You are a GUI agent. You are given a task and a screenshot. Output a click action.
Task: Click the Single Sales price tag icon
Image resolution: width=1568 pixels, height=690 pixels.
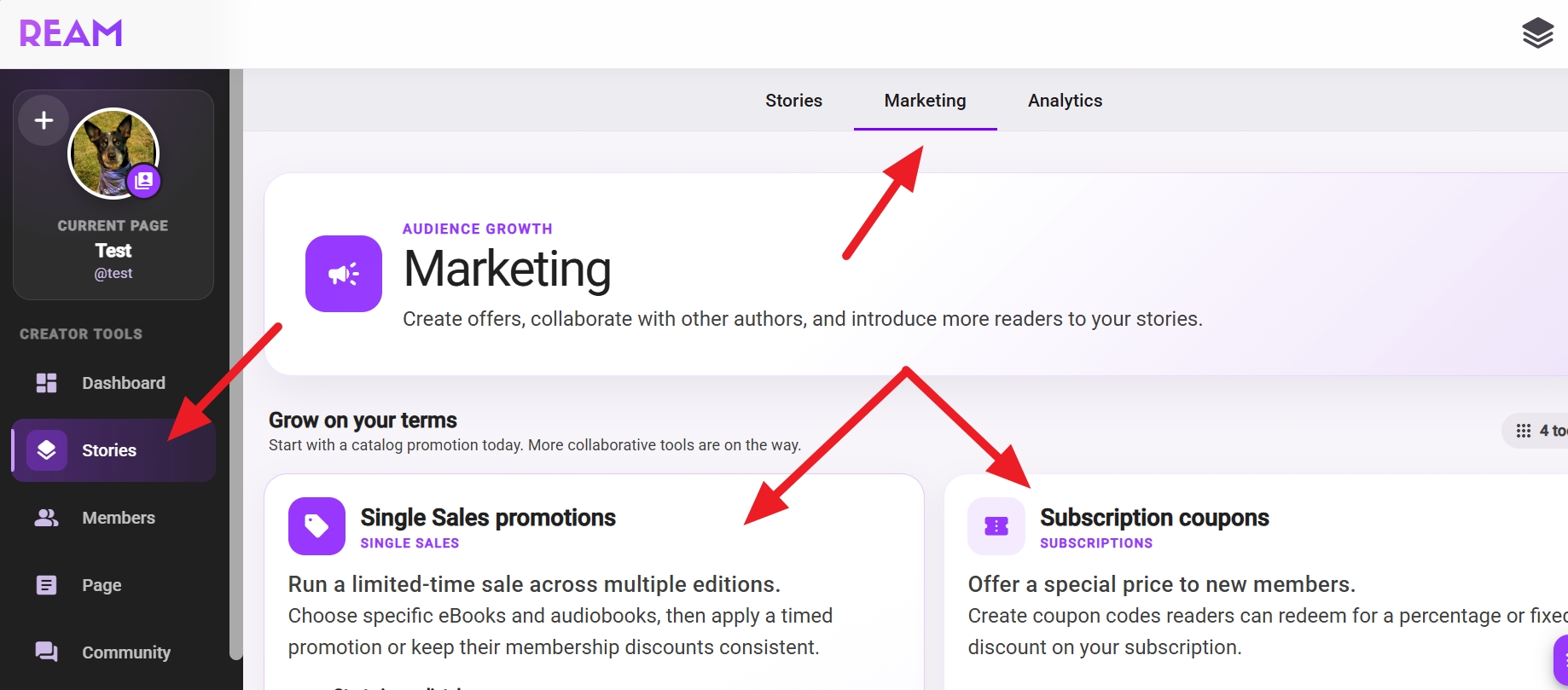(317, 526)
